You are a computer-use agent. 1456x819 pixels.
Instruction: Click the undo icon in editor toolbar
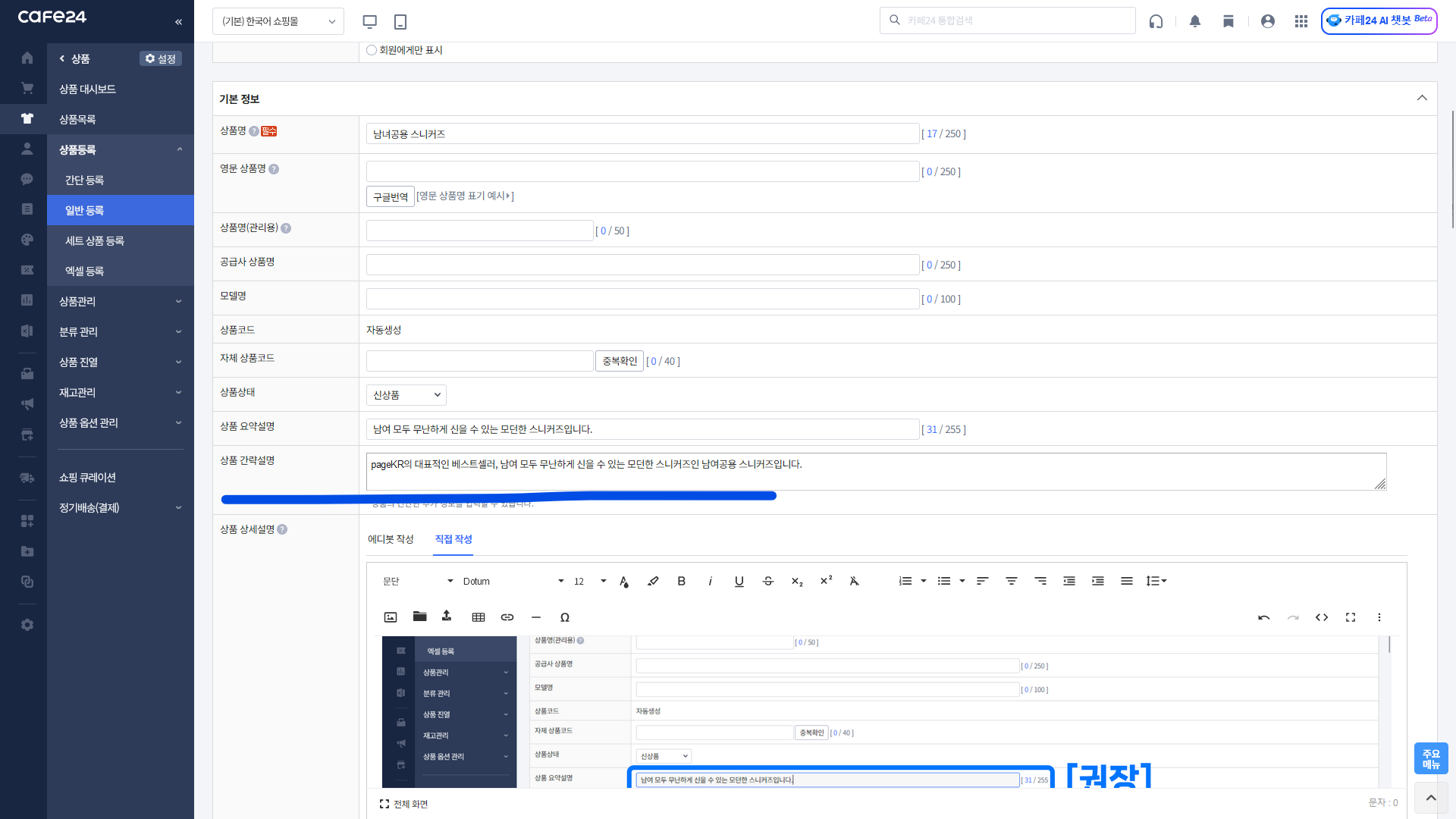pos(1264,617)
